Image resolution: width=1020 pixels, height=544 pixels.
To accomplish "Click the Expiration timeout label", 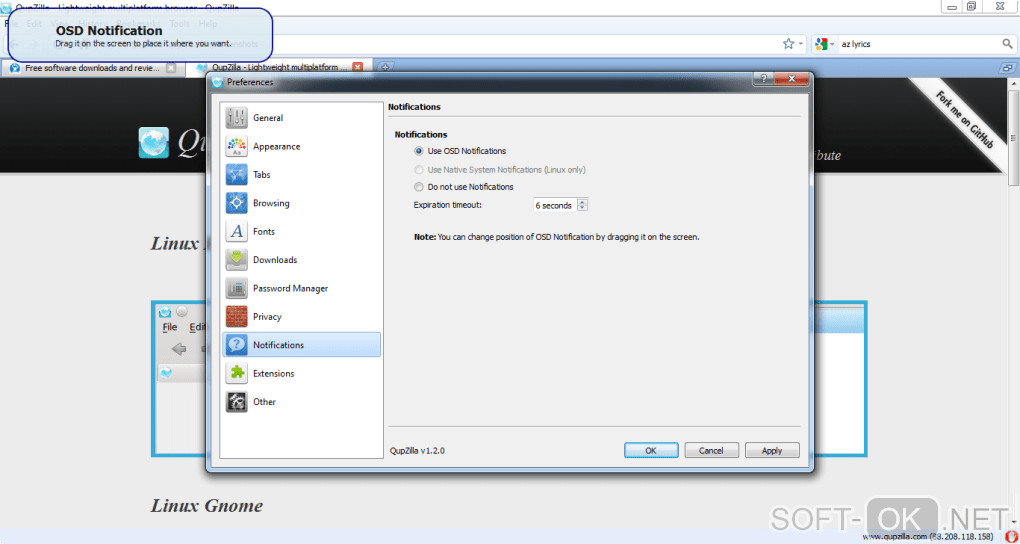I will click(448, 205).
